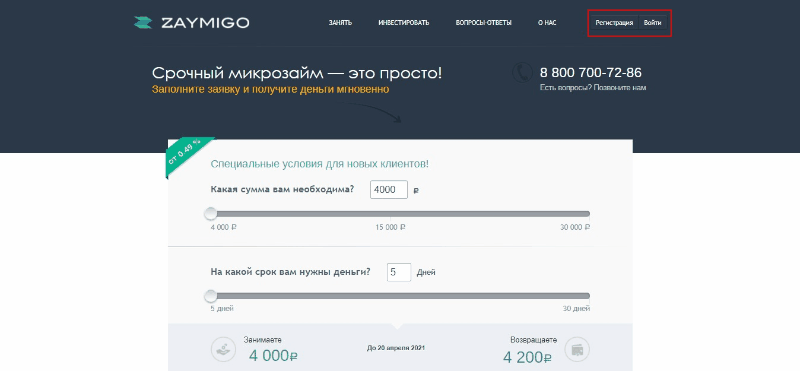Click the ZAYMIGO brand name
800x371 pixels.
click(205, 23)
